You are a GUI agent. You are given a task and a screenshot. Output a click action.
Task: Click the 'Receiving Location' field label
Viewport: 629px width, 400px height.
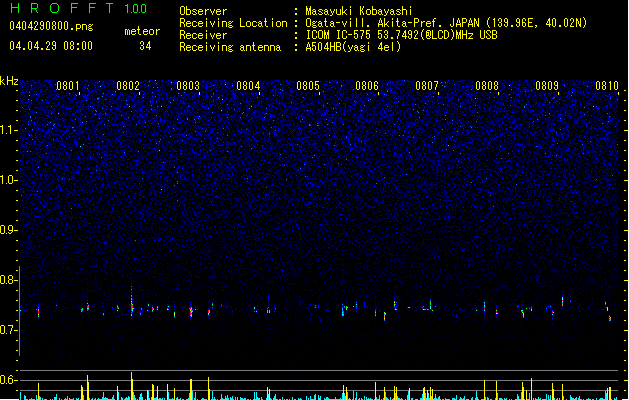[233, 23]
